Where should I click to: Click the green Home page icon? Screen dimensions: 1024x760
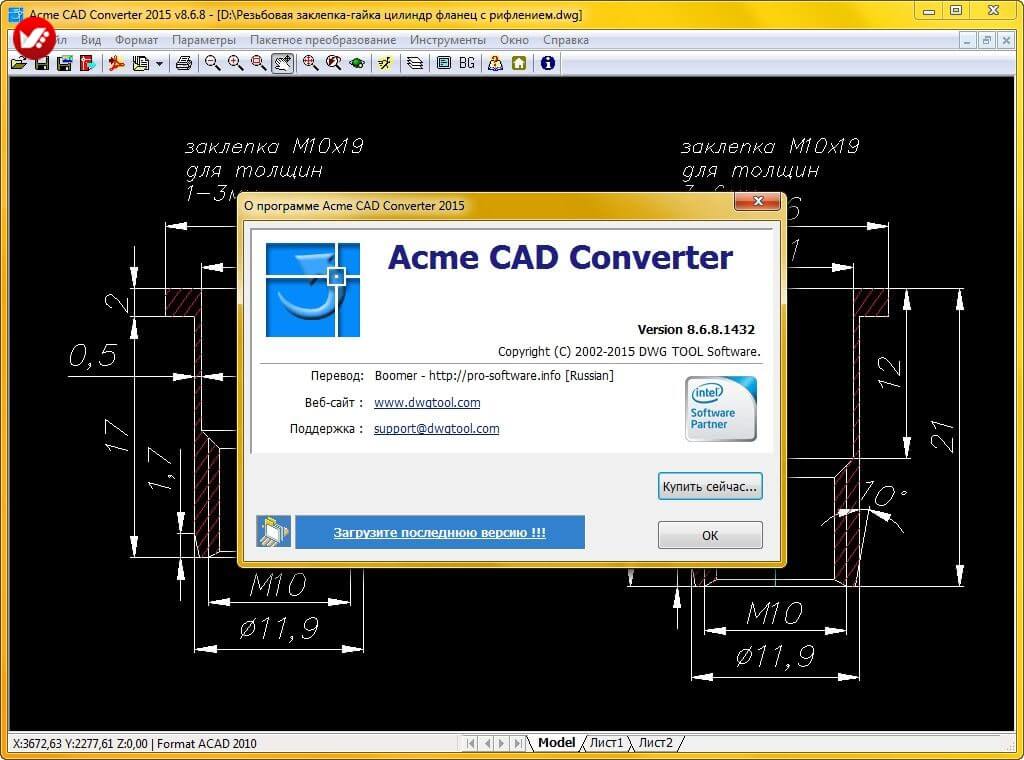(519, 63)
